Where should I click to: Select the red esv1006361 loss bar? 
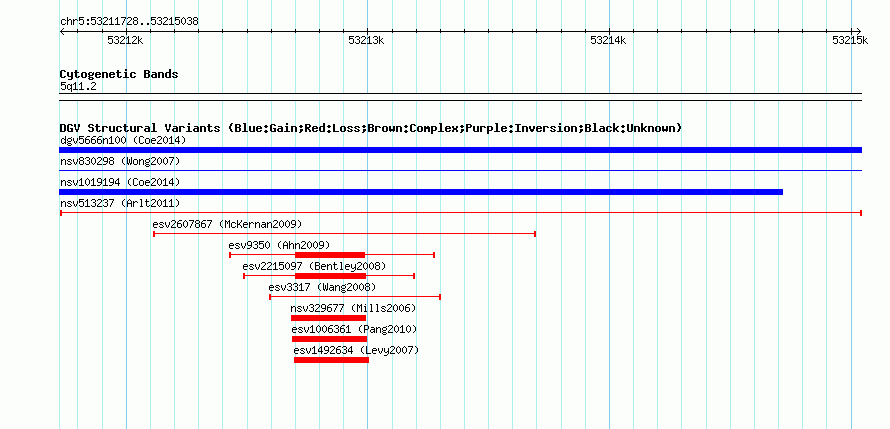[x=329, y=339]
